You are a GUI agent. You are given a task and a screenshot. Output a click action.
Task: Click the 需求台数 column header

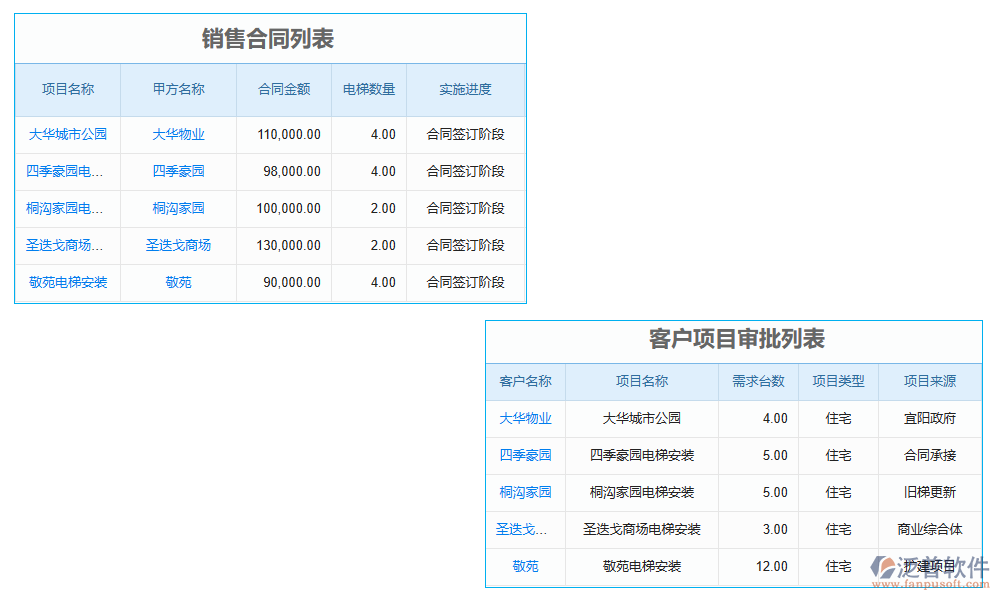point(756,381)
